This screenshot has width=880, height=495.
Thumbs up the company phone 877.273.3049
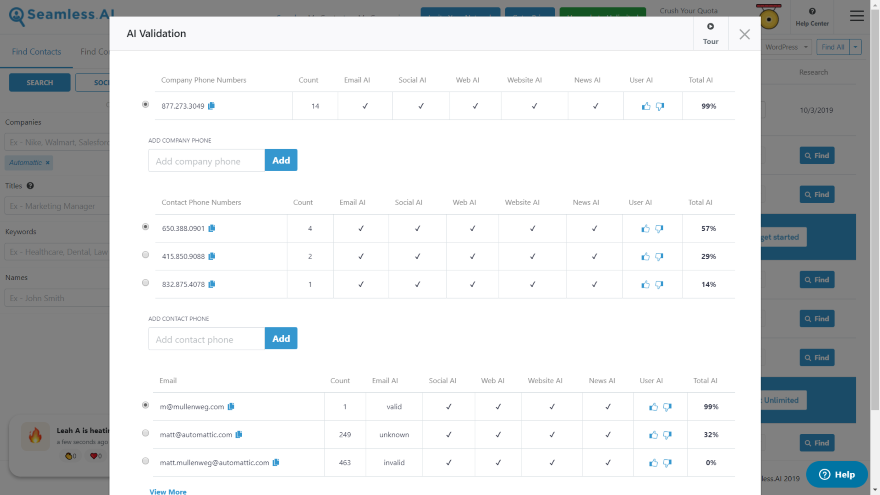tap(646, 106)
